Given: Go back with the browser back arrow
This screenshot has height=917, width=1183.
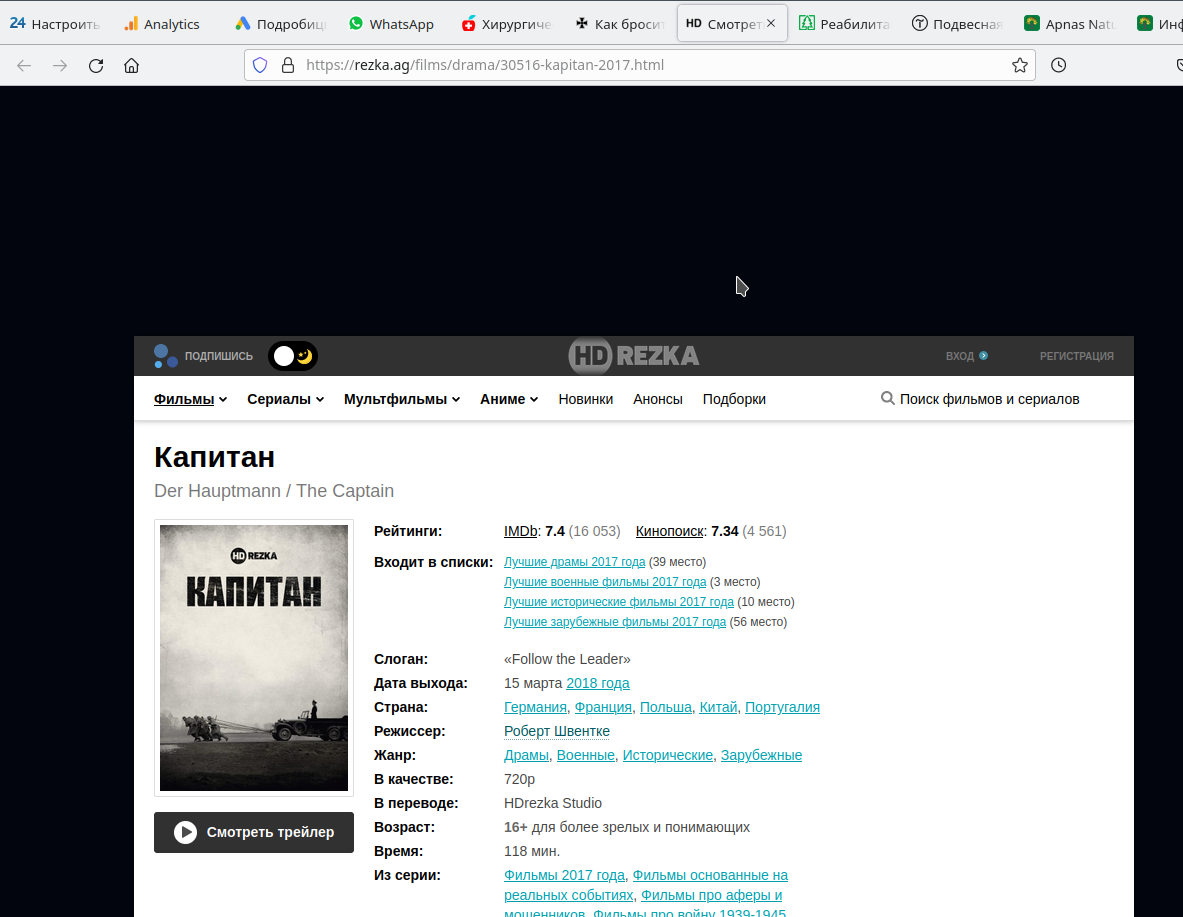Looking at the screenshot, I should pos(24,66).
